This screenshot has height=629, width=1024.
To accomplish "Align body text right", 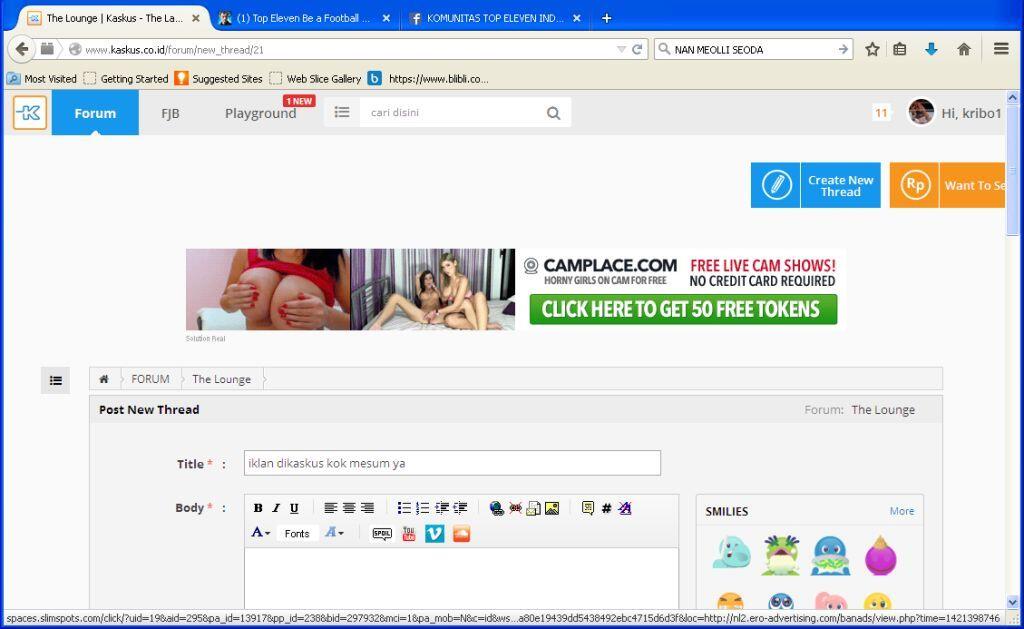I will pos(367,508).
